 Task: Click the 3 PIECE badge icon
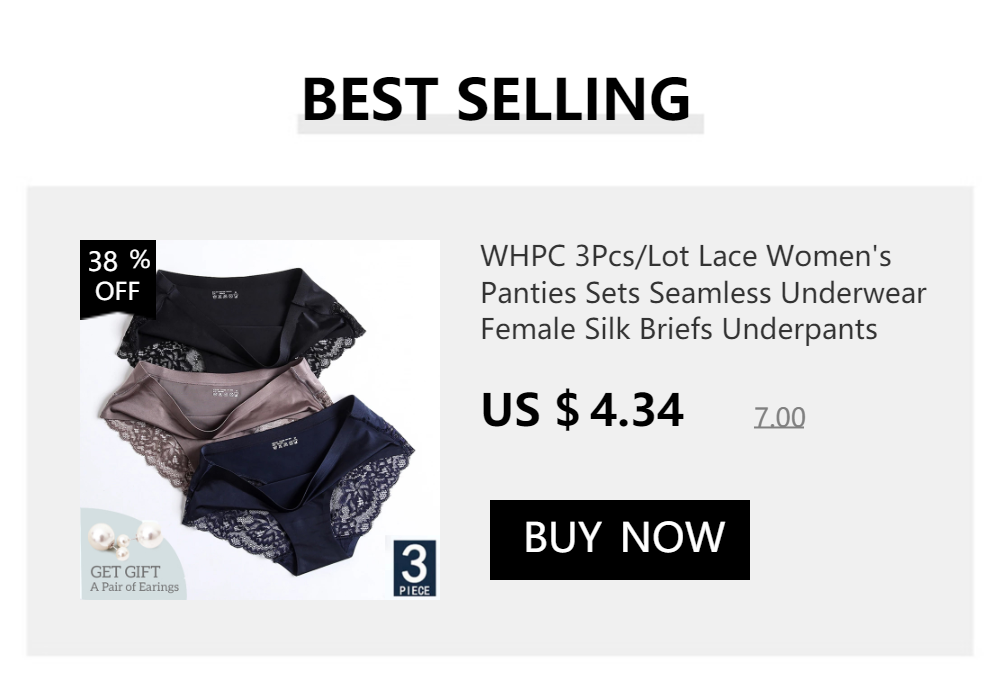click(415, 568)
